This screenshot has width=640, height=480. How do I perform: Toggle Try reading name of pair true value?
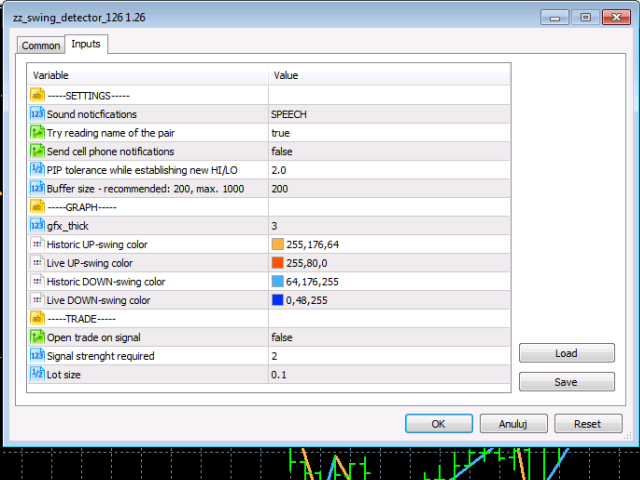(390, 133)
